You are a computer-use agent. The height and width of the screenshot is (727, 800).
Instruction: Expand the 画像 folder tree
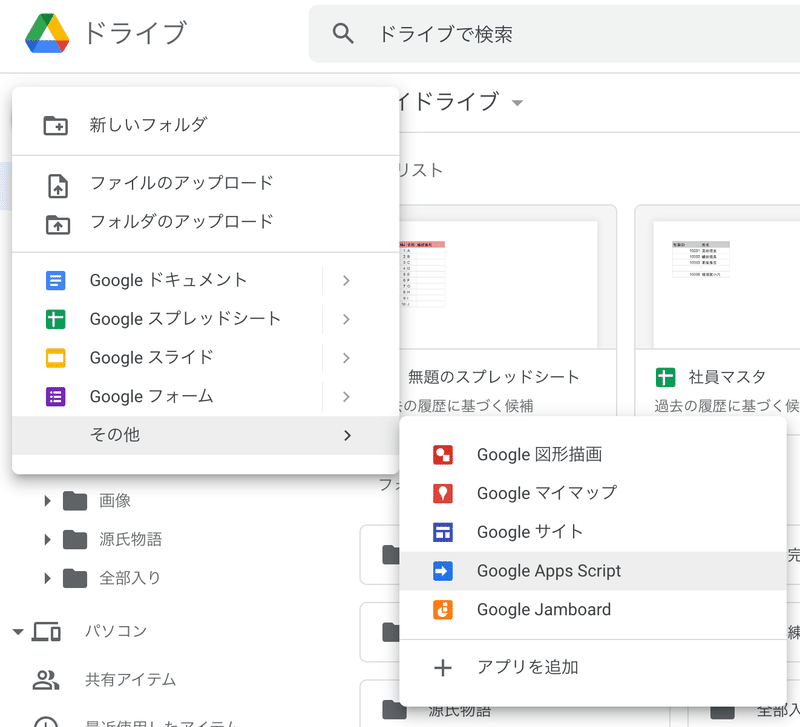[47, 501]
